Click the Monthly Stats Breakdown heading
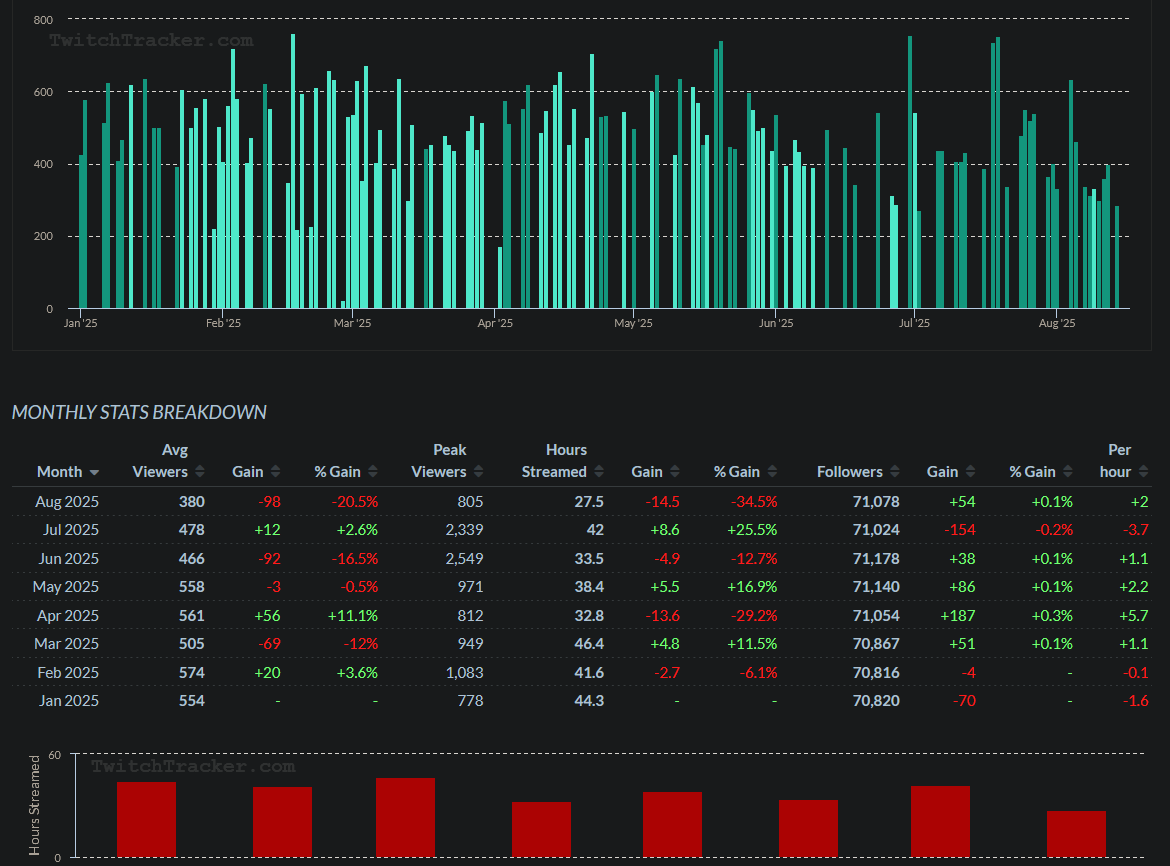Screen dimensions: 1170x866 tap(139, 412)
